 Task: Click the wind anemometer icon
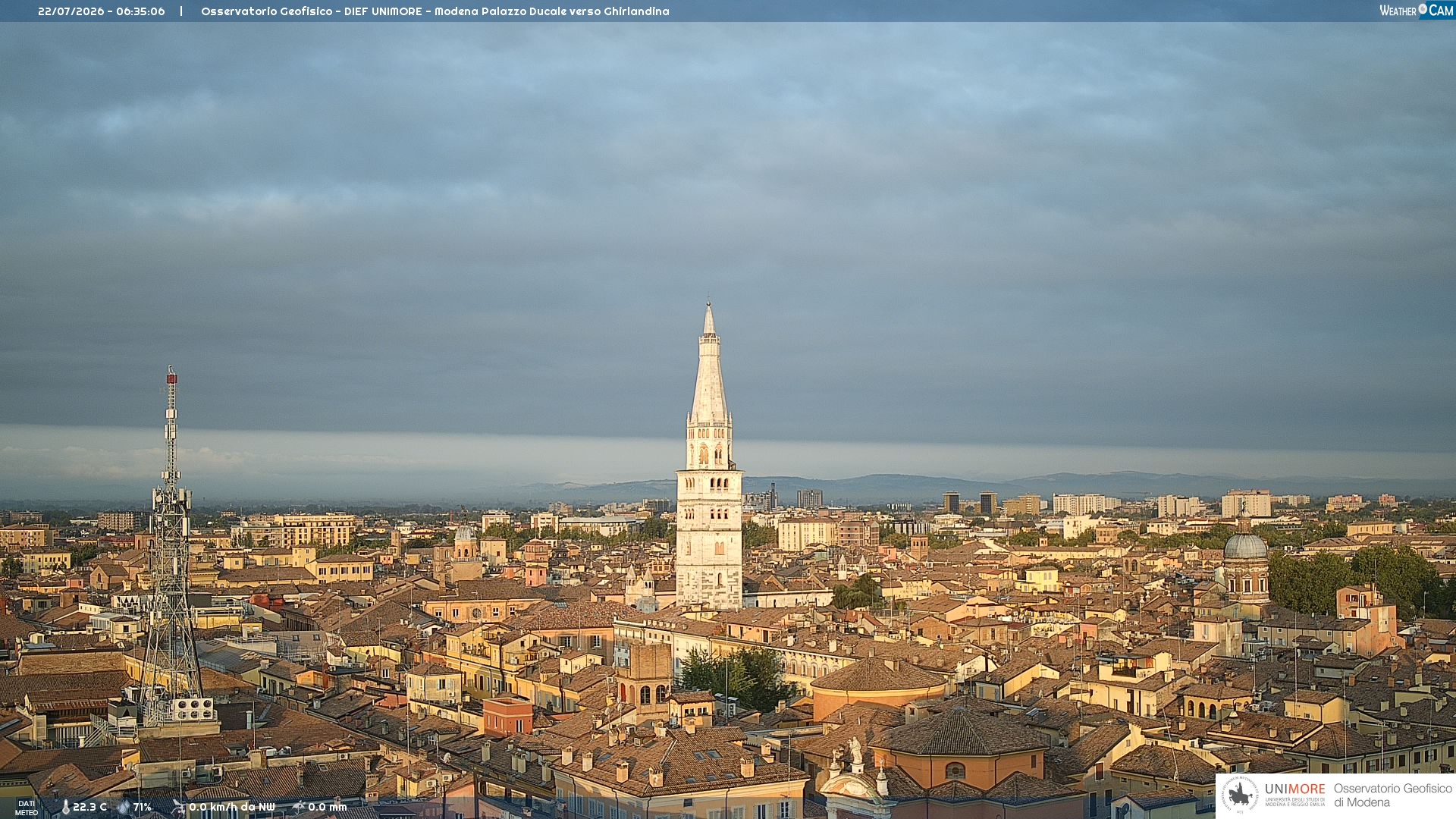[x=178, y=808]
